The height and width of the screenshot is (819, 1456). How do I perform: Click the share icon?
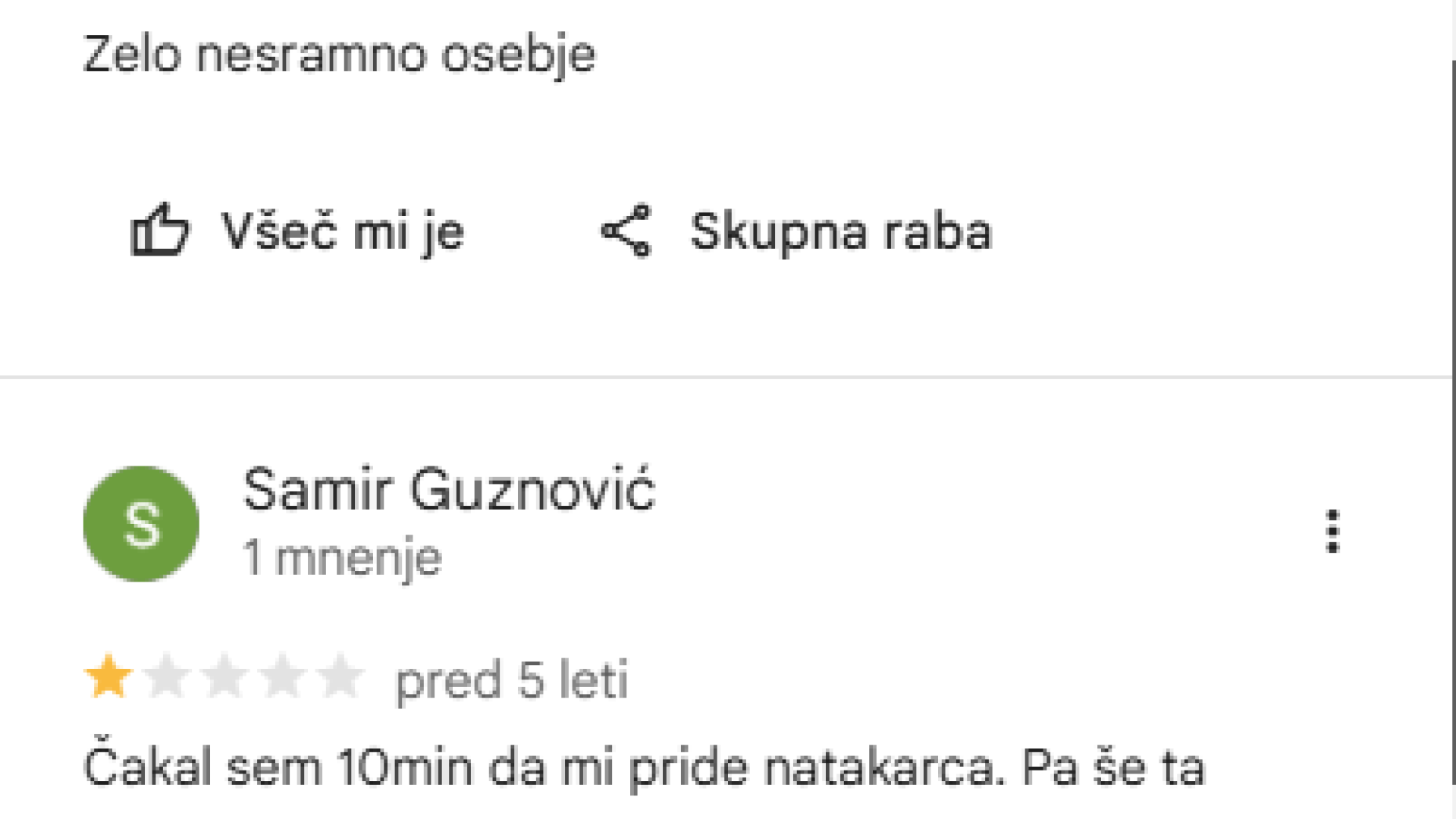(x=626, y=231)
